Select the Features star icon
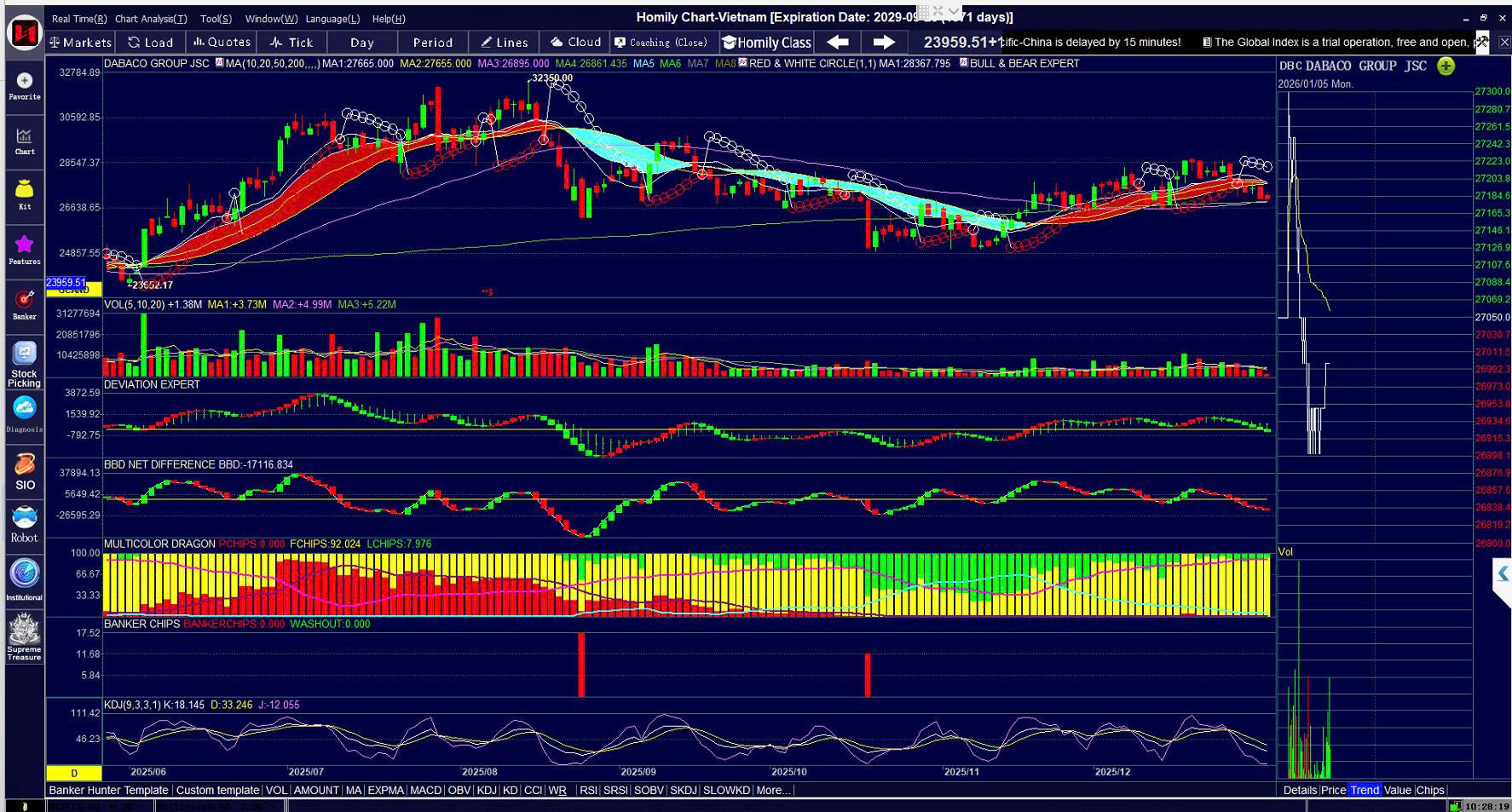This screenshot has width=1512, height=812. click(x=25, y=249)
